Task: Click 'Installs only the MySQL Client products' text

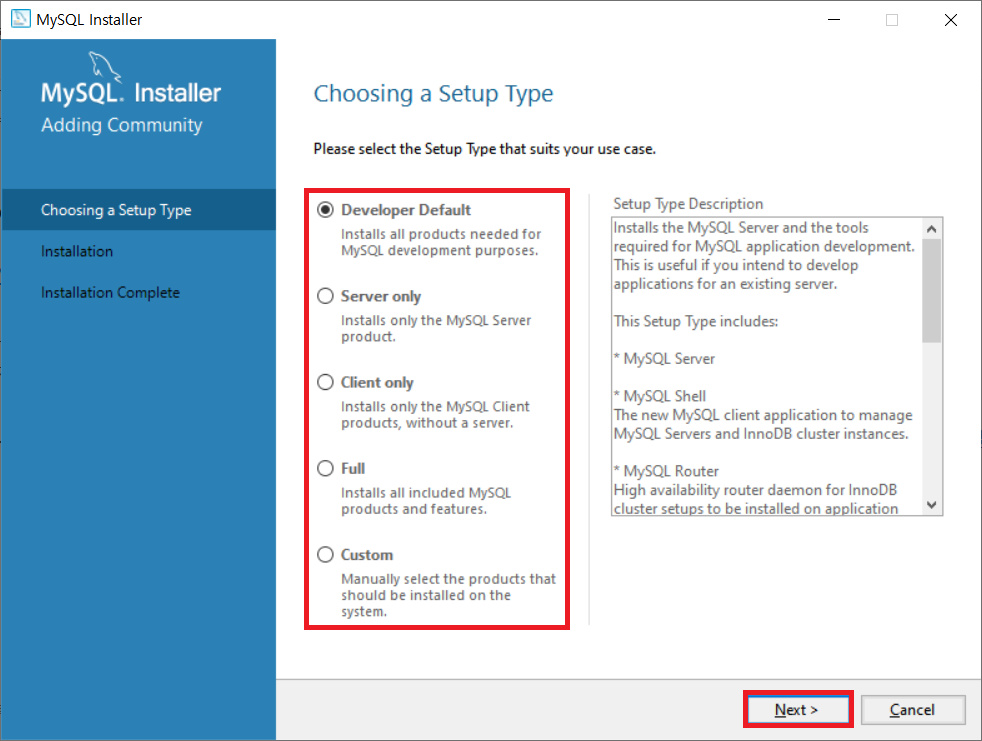Action: (x=435, y=415)
